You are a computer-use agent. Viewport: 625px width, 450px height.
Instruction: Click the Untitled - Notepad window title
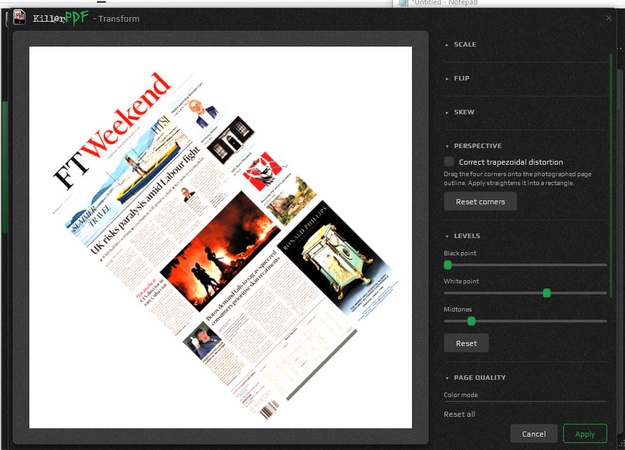coord(445,3)
